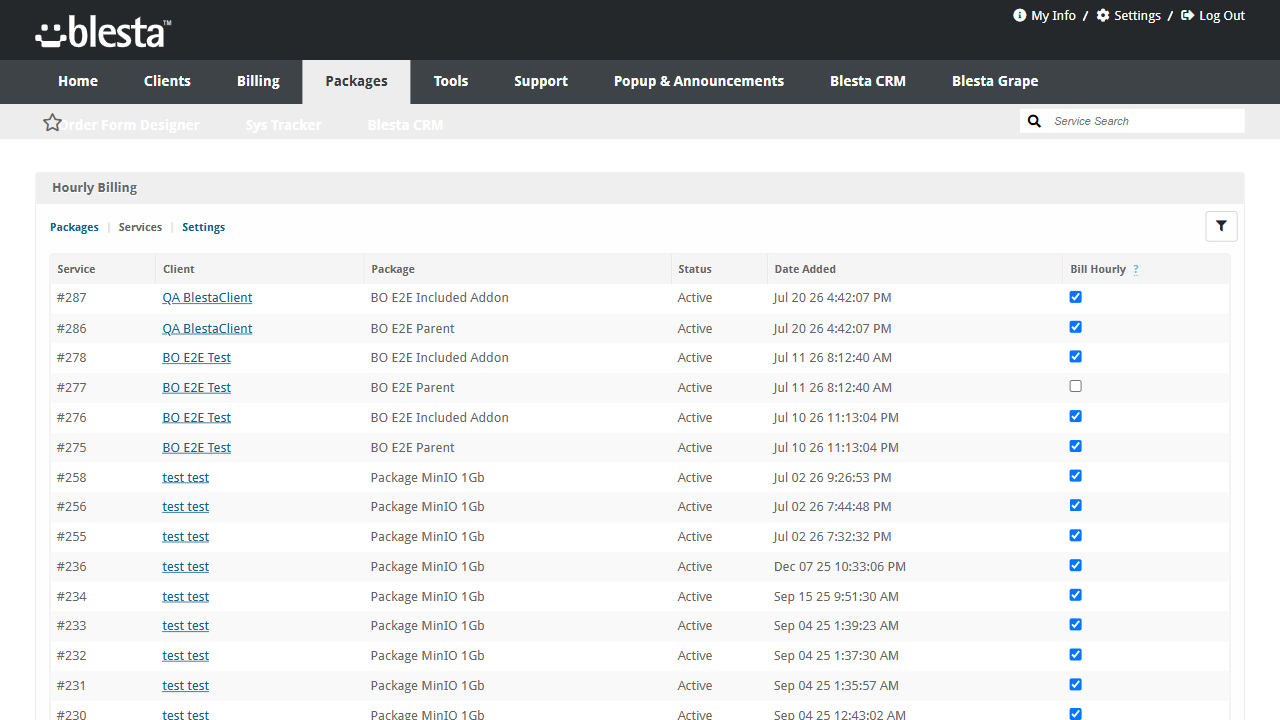
Task: Click date Dec 07 25 10:33:06 PM
Action: pyautogui.click(x=840, y=566)
